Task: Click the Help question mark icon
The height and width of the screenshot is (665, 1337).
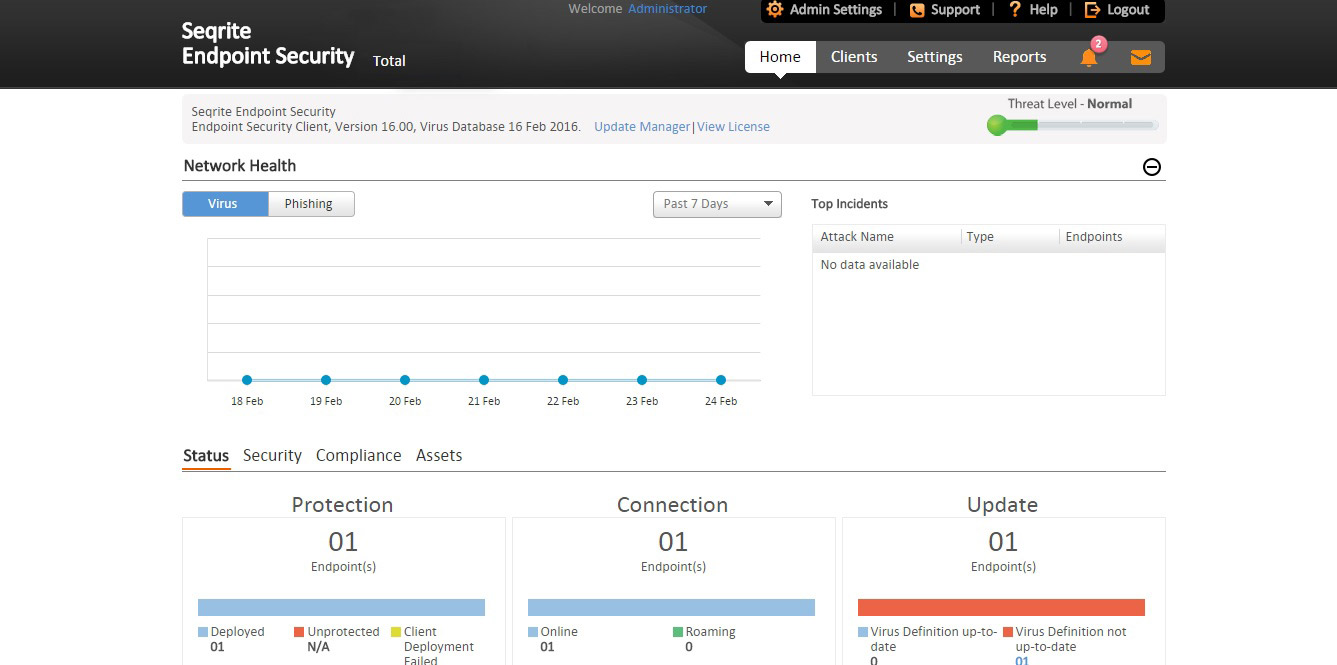Action: coord(1015,9)
